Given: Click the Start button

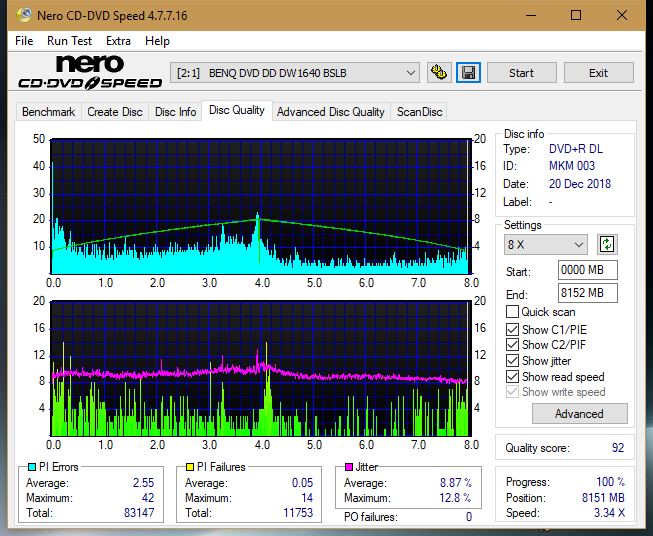Looking at the screenshot, I should pos(521,73).
